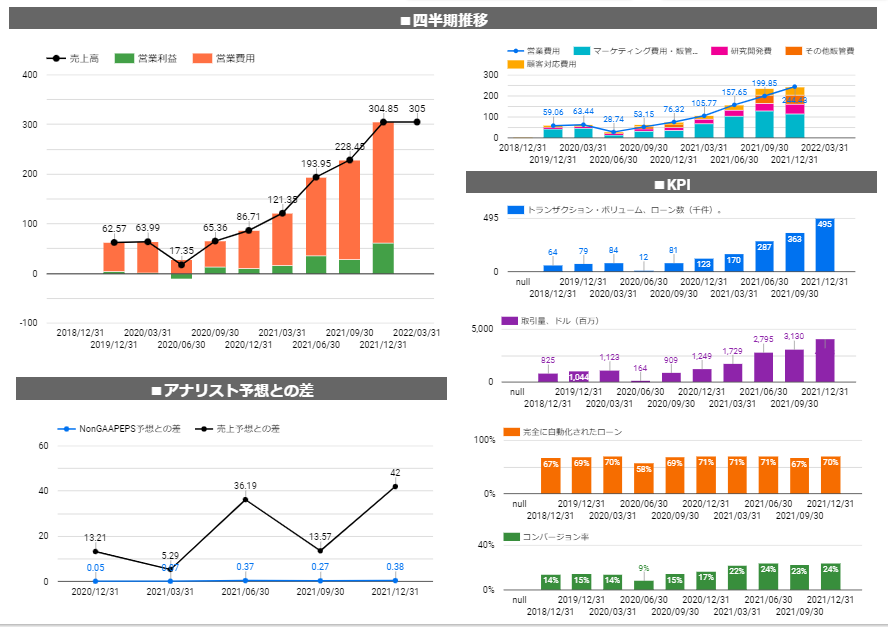Click the orange bar labeled 58%
This screenshot has height=627, width=888.
(643, 478)
